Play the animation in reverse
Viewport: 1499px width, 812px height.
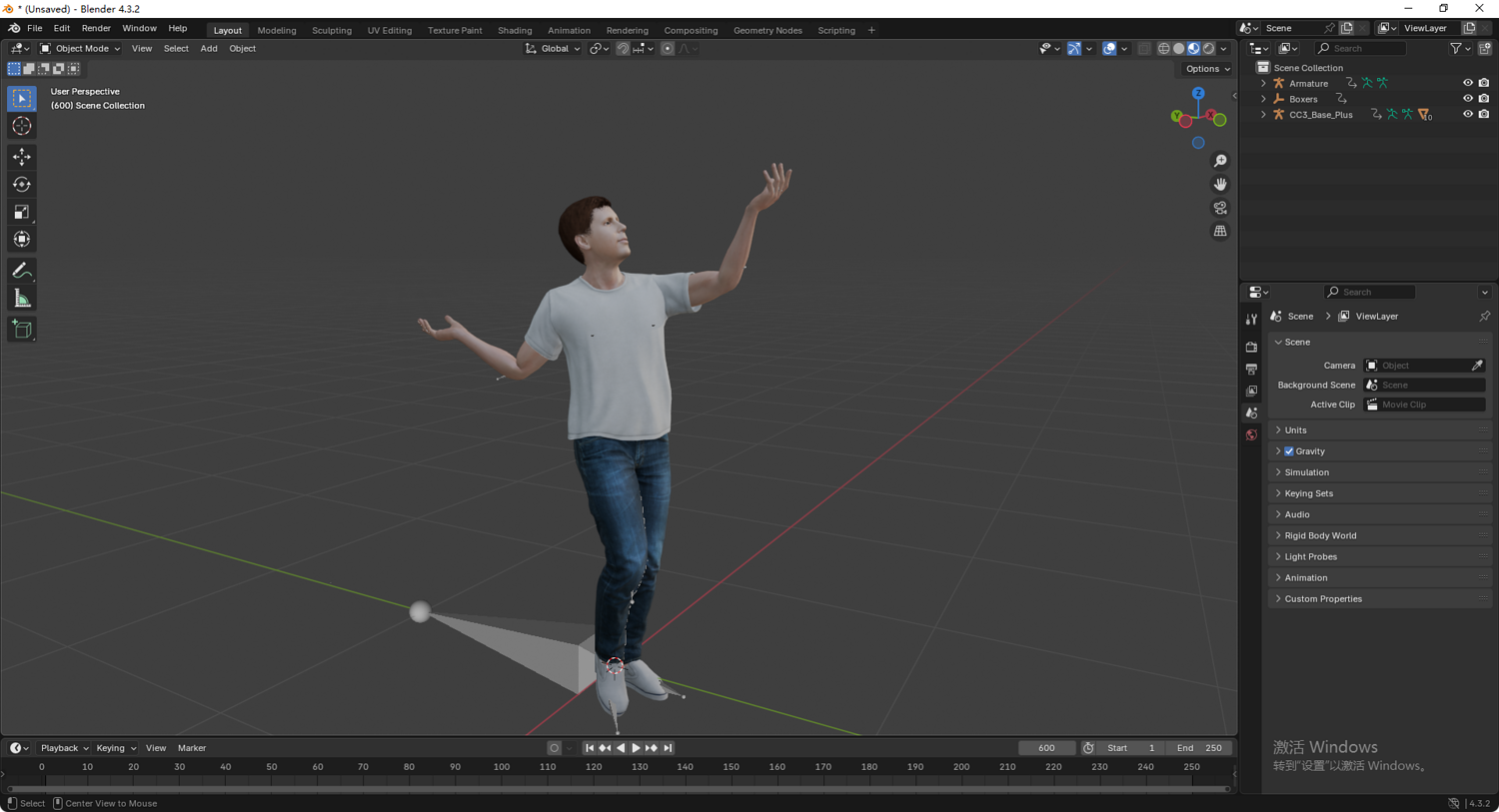[x=621, y=748]
